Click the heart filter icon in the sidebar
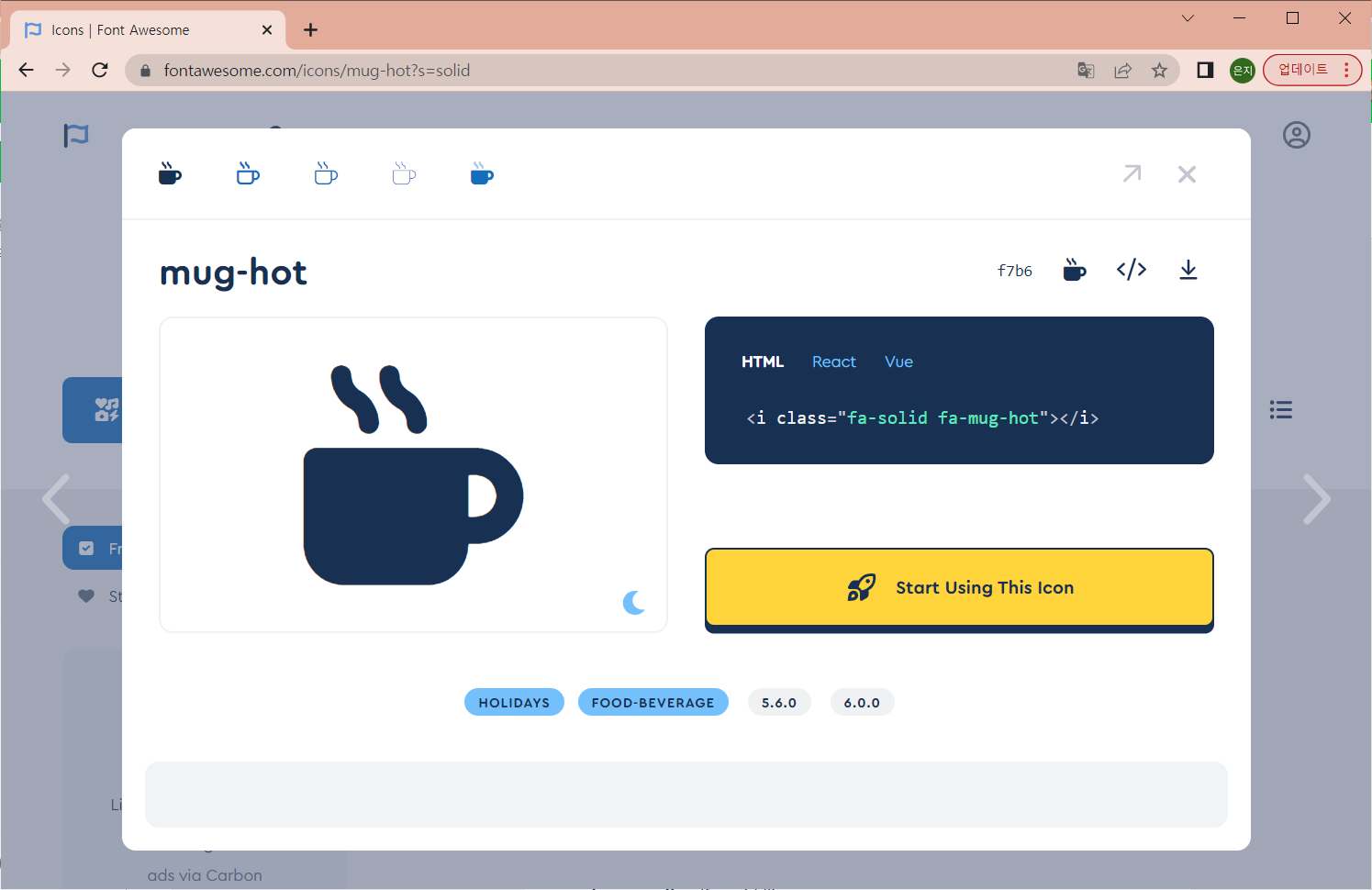Image resolution: width=1372 pixels, height=890 pixels. pyautogui.click(x=86, y=596)
